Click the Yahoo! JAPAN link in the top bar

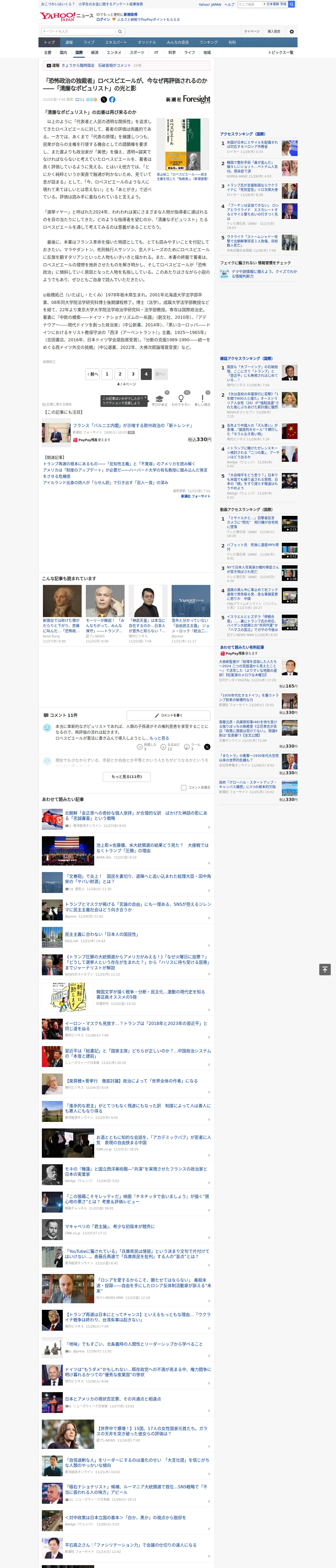point(210,4)
